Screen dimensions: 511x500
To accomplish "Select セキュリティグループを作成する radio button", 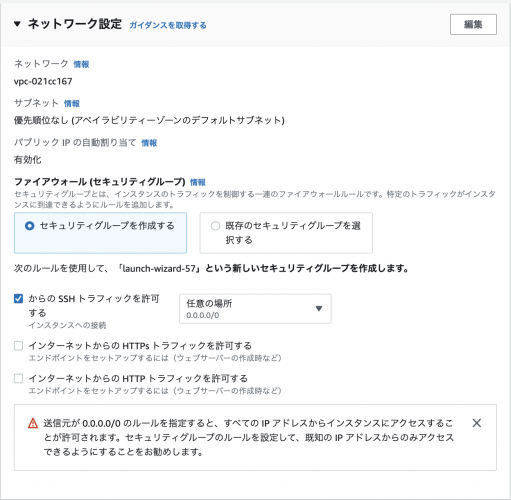I will 29,226.
